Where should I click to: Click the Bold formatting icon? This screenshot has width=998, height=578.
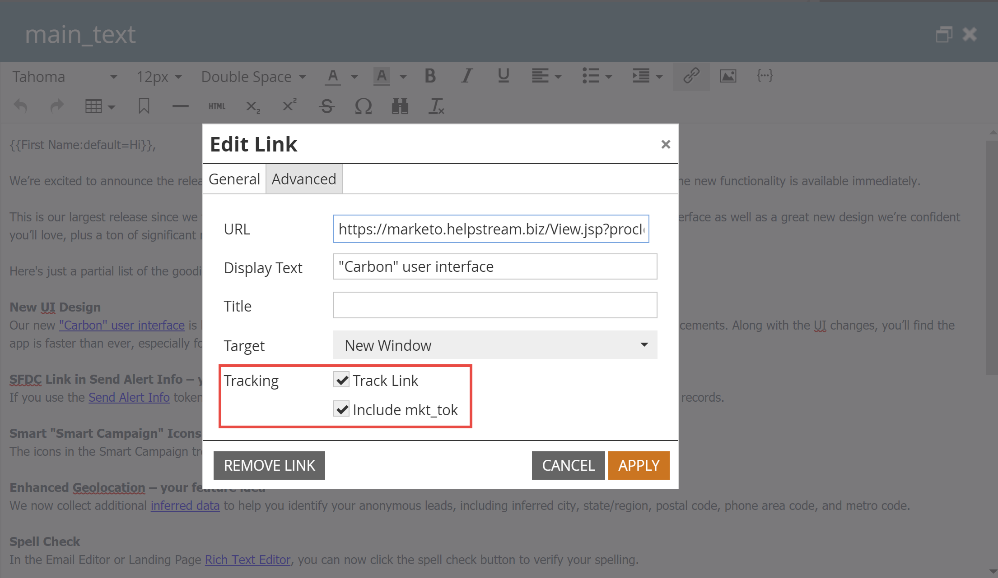click(x=430, y=76)
